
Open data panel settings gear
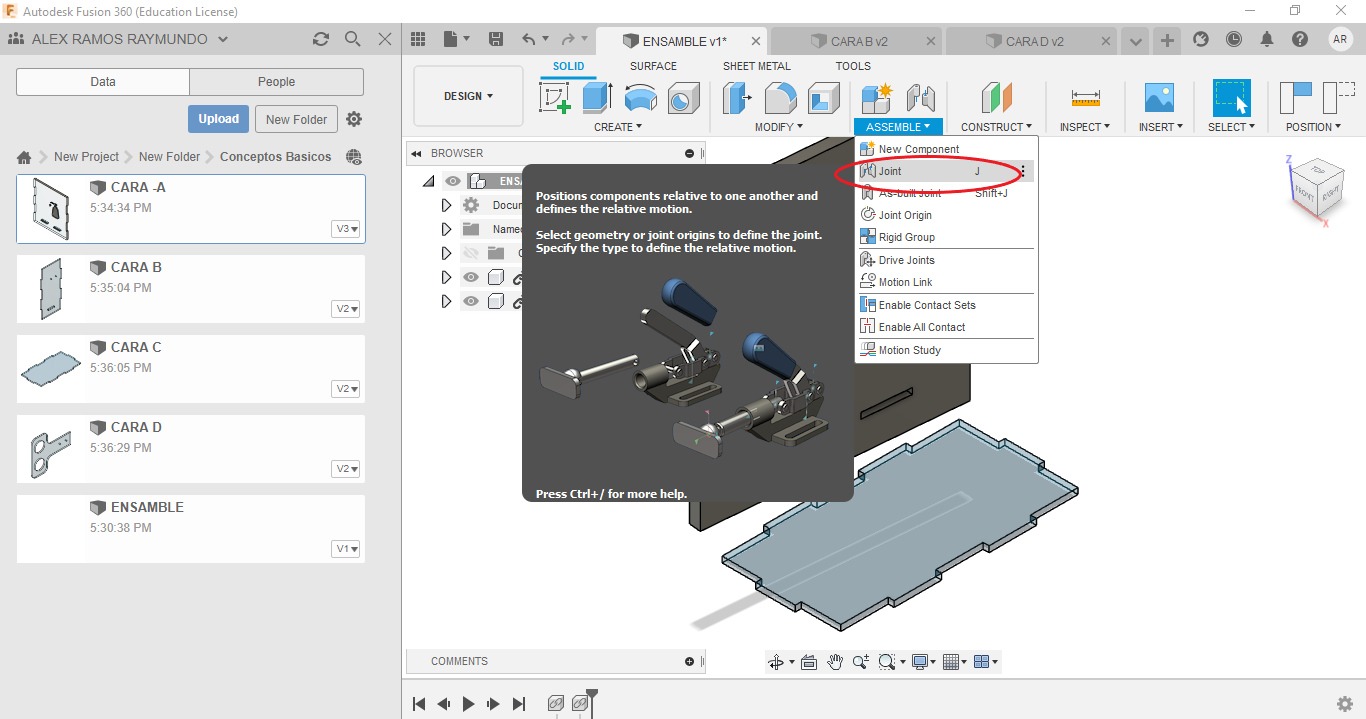coord(354,119)
